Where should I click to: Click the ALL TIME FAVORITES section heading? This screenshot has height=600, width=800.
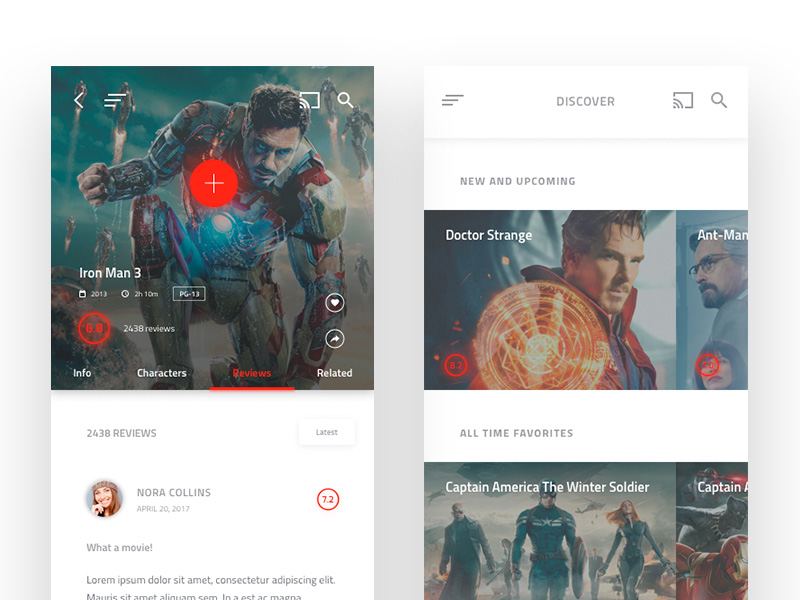coord(517,433)
